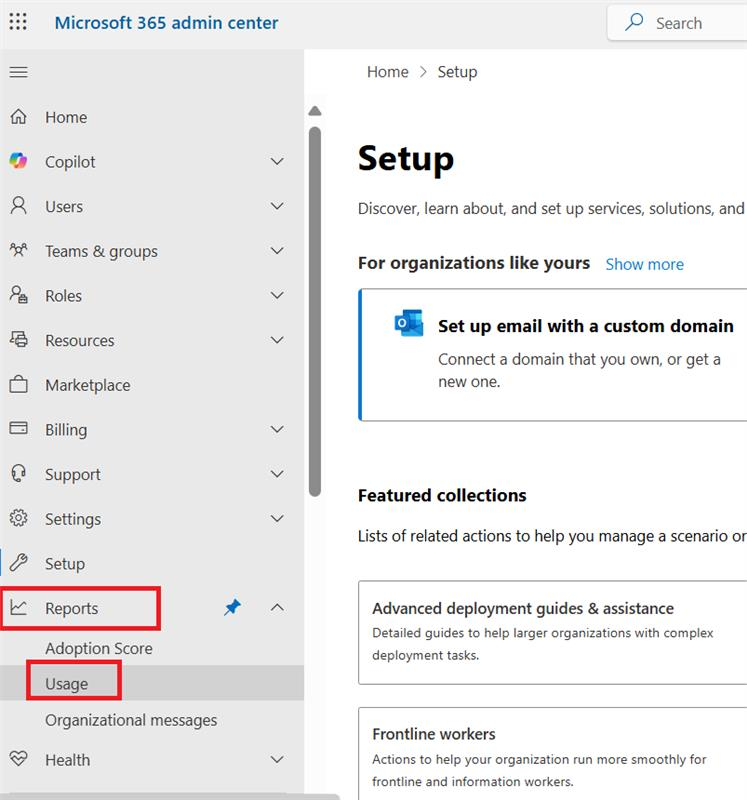Toggle the Teams & groups section open
Image resolution: width=747 pixels, height=800 pixels.
tap(277, 251)
